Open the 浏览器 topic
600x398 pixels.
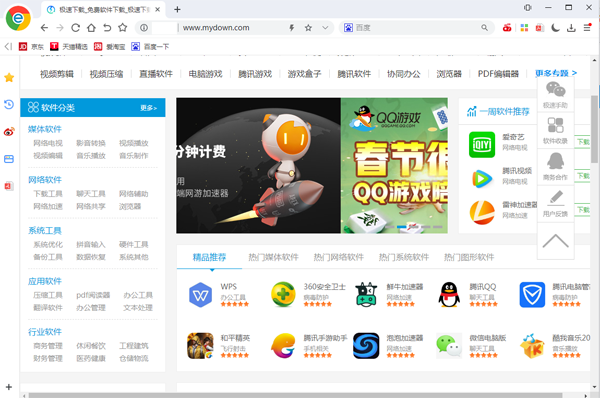point(449,74)
